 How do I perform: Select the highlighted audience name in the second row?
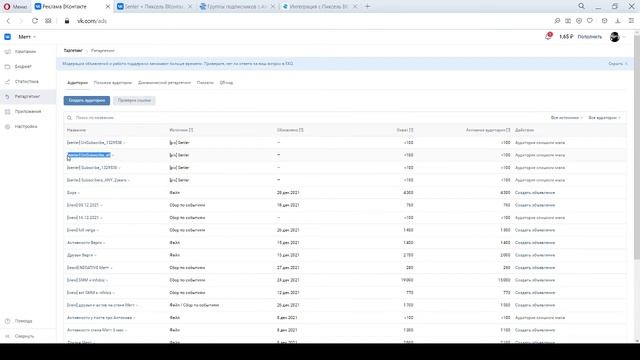[89, 155]
